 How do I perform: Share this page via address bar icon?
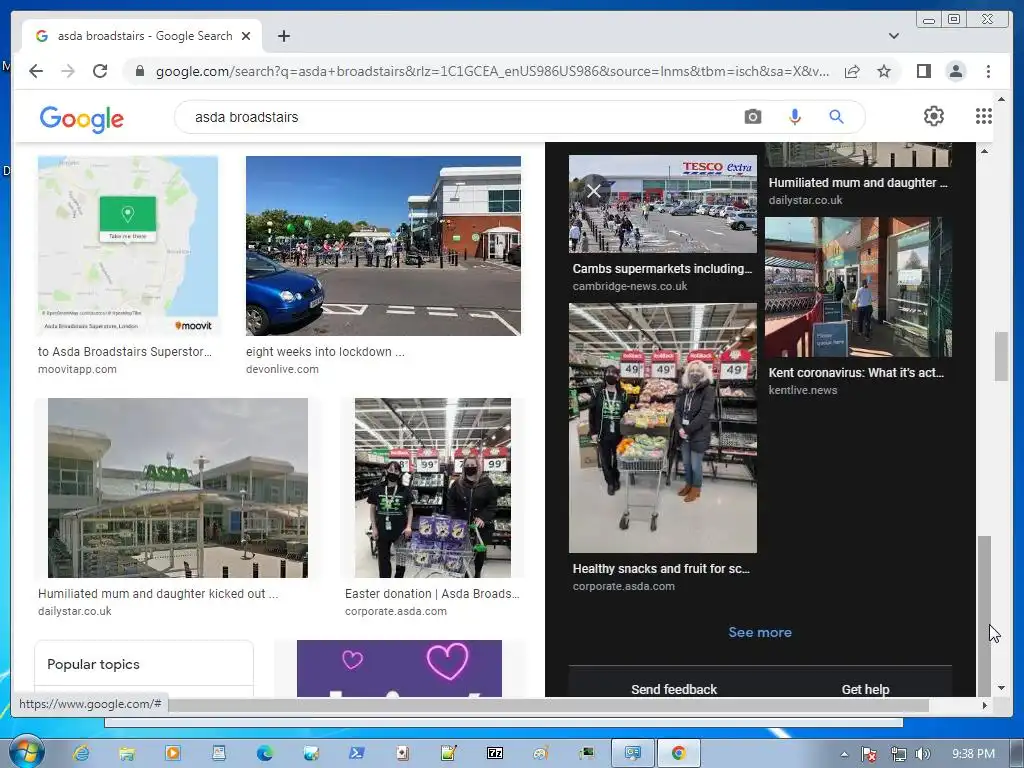852,71
